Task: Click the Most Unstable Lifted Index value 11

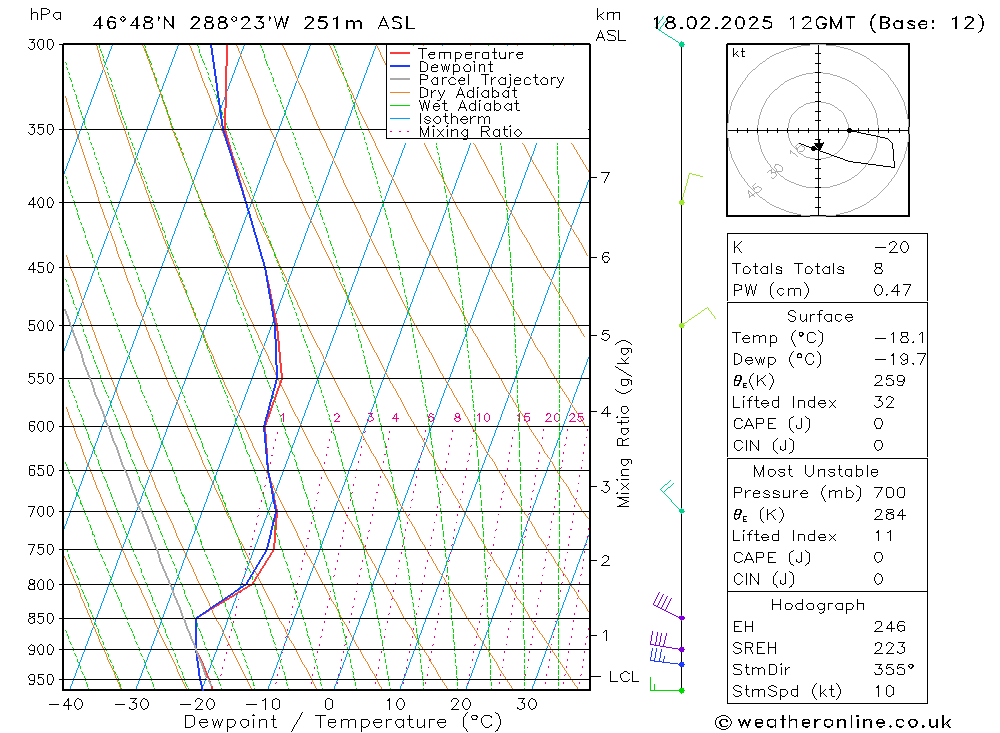Action: [884, 537]
